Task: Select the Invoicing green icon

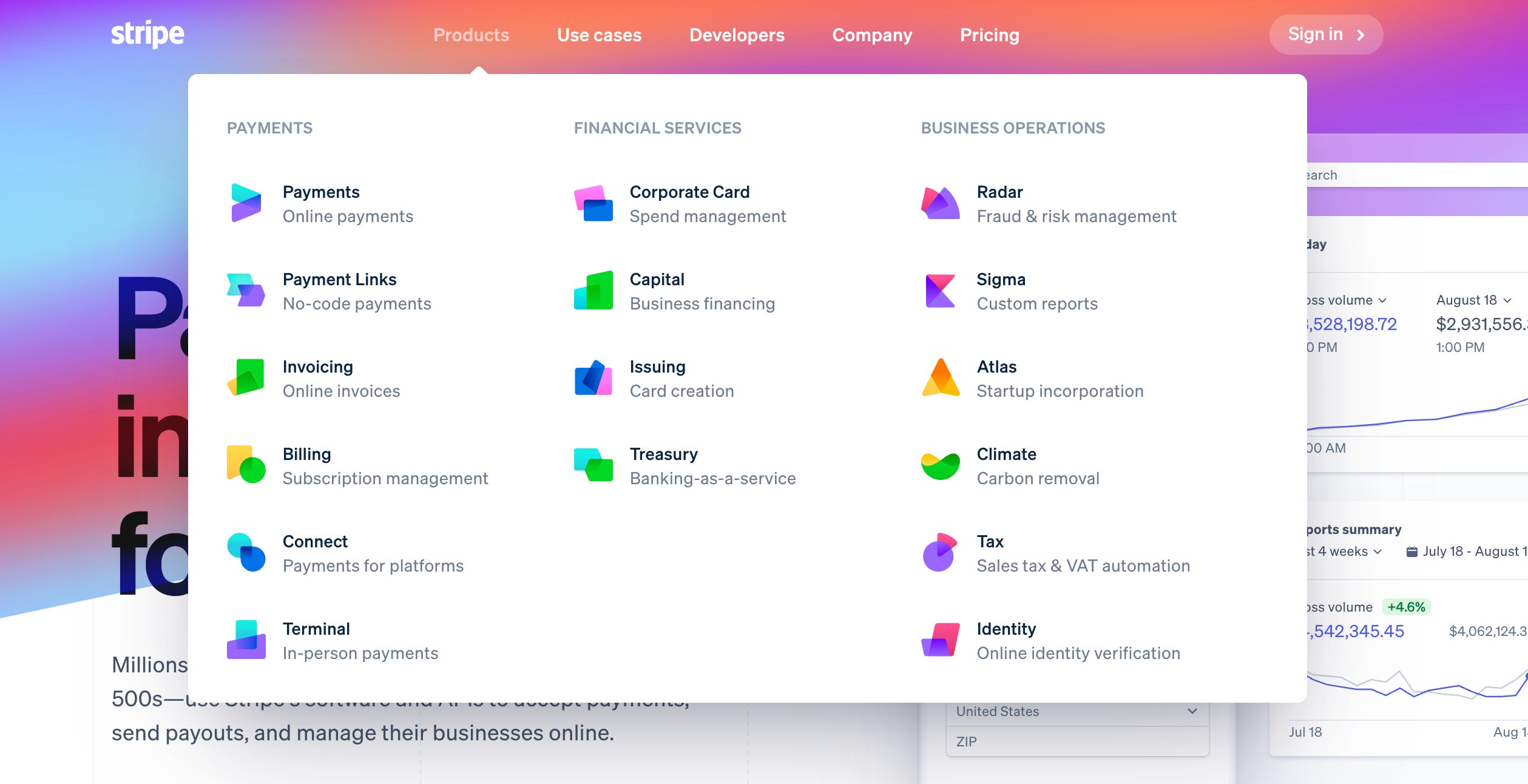Action: 246,377
